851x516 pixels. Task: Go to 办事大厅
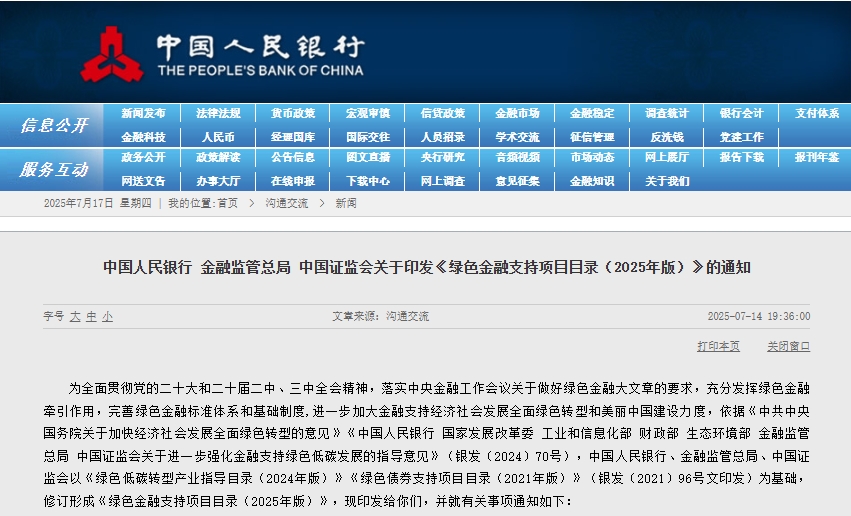click(218, 181)
